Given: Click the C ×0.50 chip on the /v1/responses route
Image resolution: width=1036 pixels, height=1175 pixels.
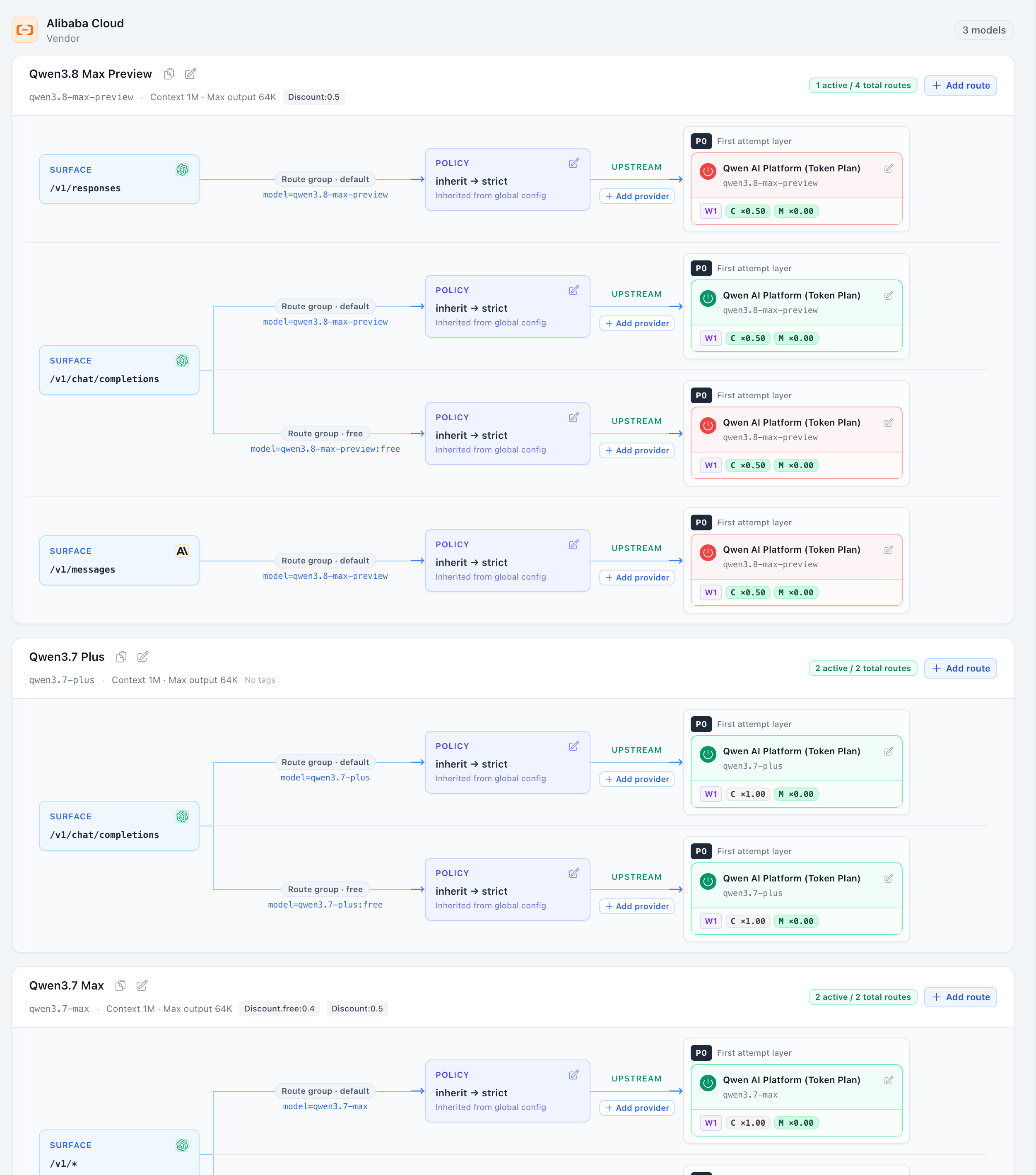Looking at the screenshot, I should click(x=748, y=211).
